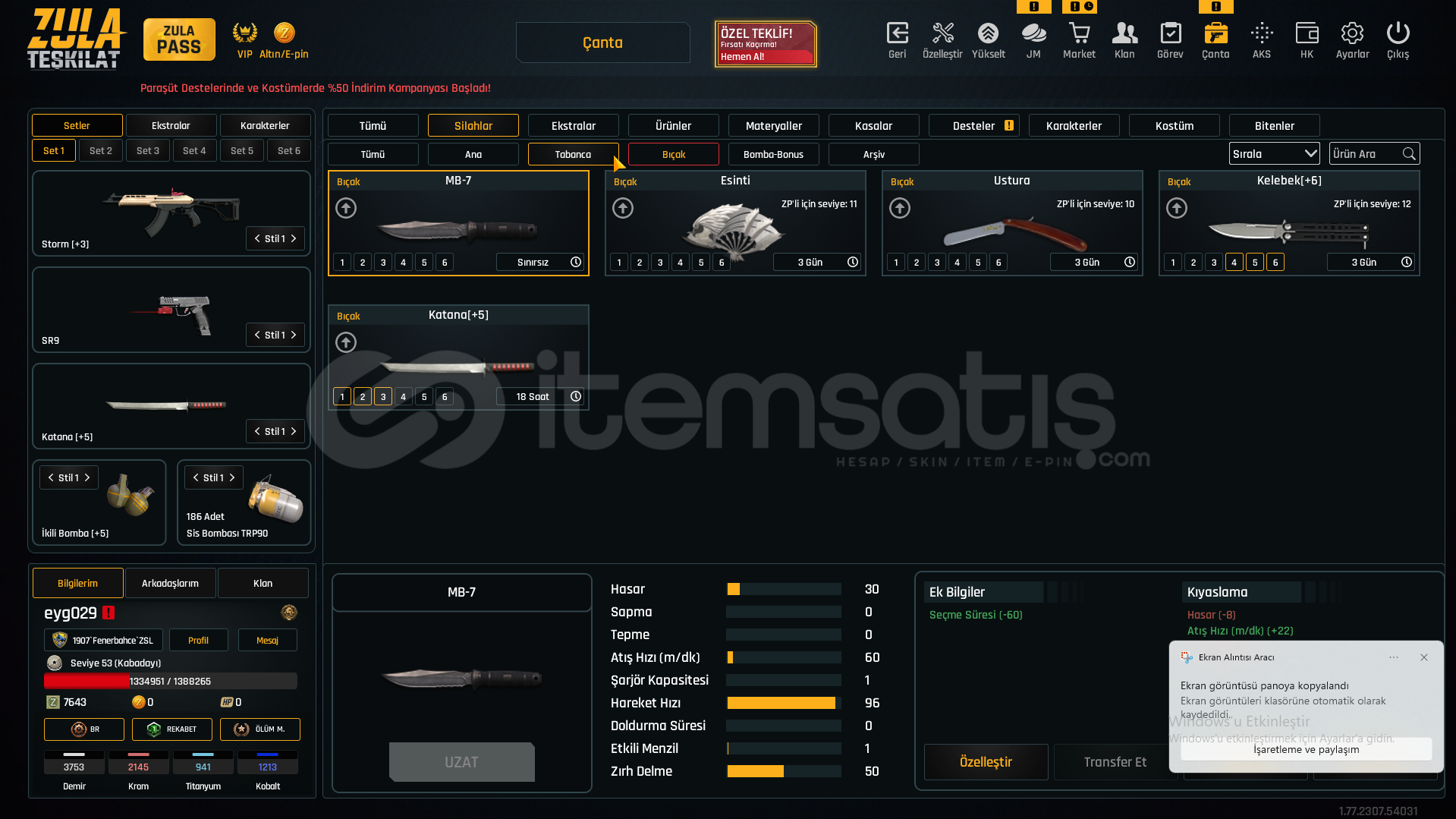
Task: Toggle set slot 5 on Katana[+5] card
Action: (424, 397)
